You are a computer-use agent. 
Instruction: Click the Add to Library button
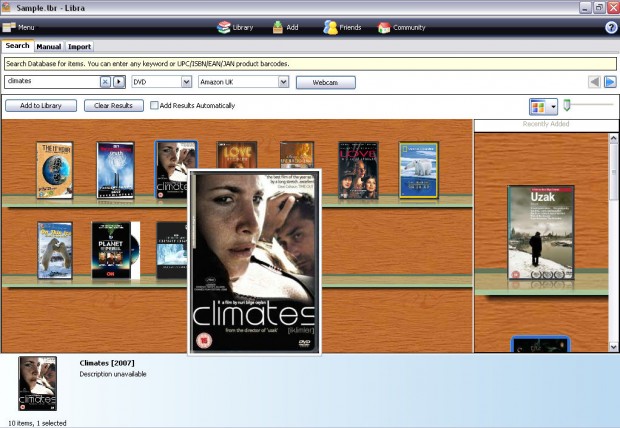(x=41, y=106)
